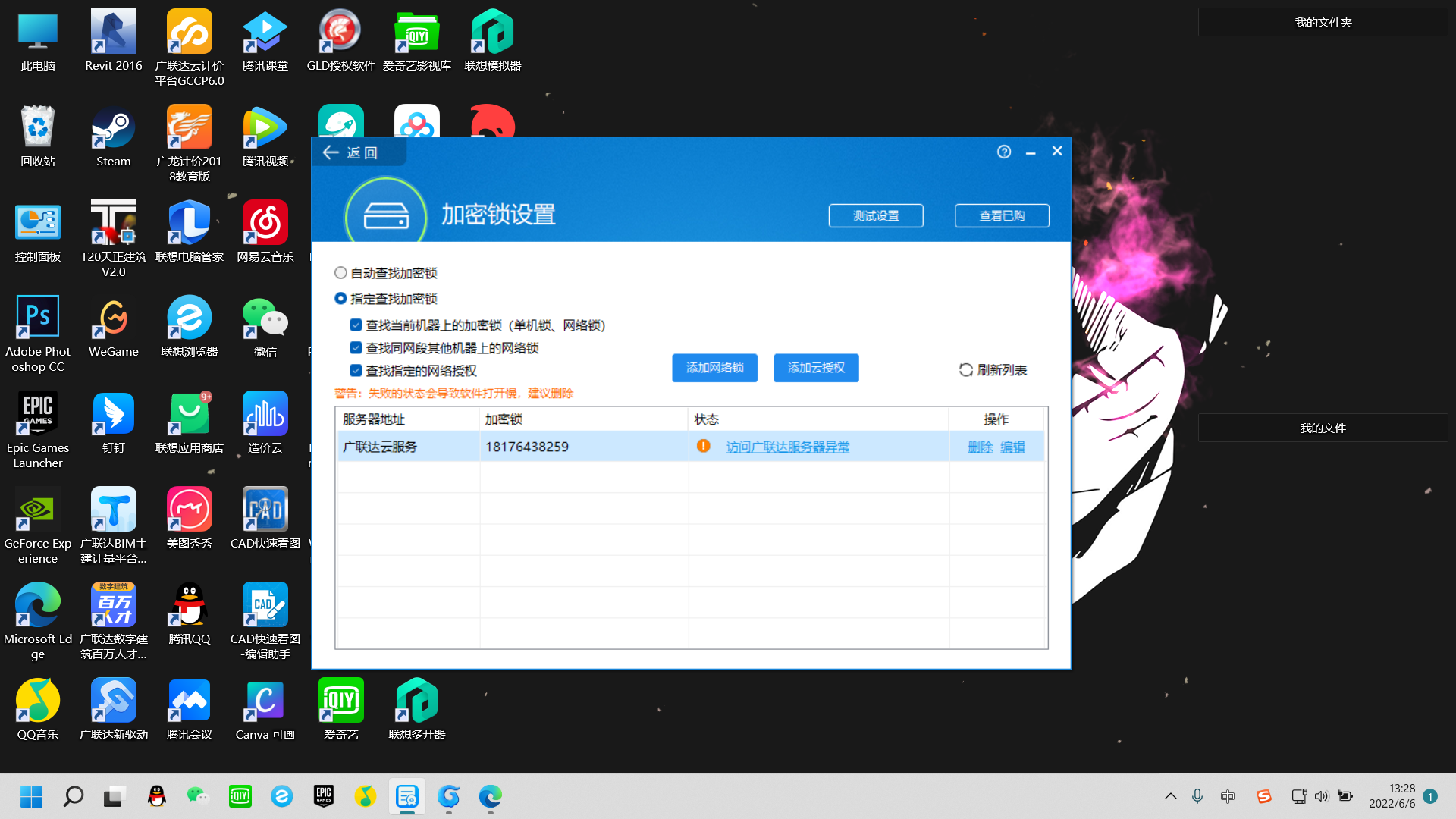The width and height of the screenshot is (1456, 819).
Task: Click 编辑 for the listed server entry
Action: point(1013,447)
